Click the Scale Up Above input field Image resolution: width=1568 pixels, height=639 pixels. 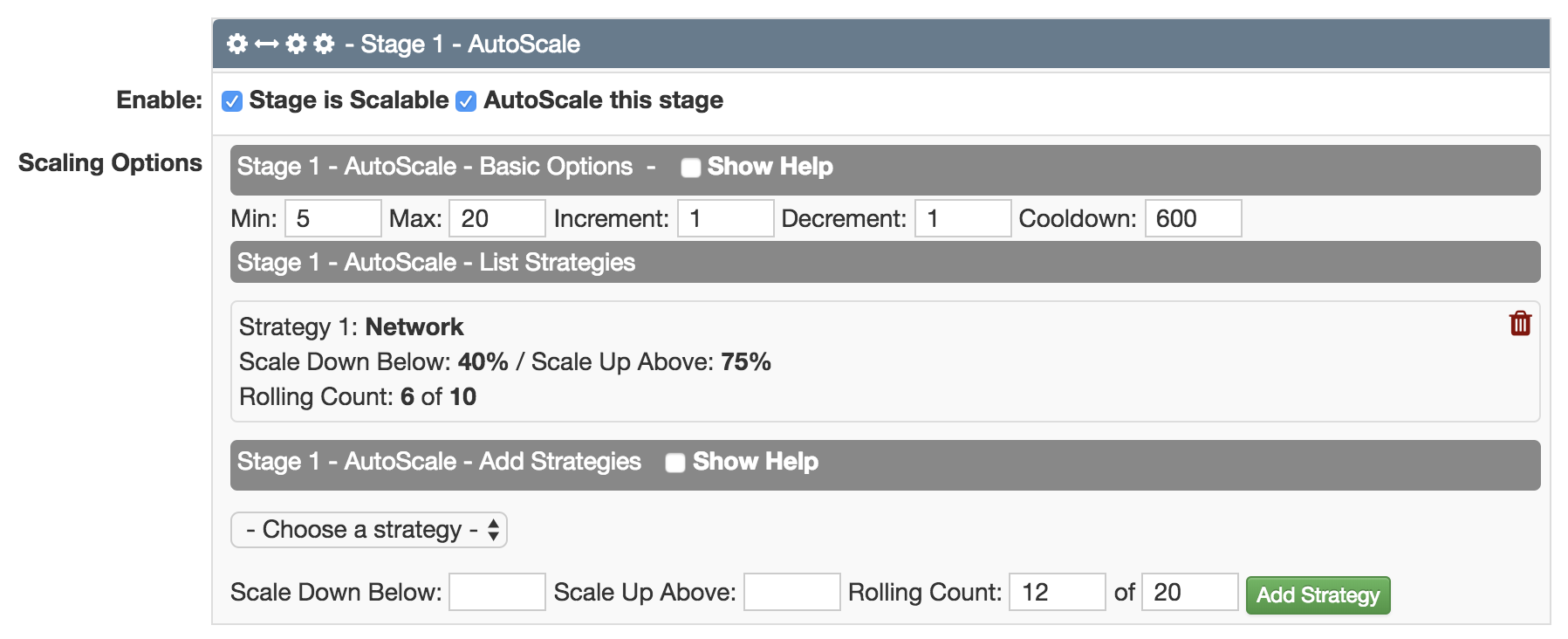click(792, 592)
